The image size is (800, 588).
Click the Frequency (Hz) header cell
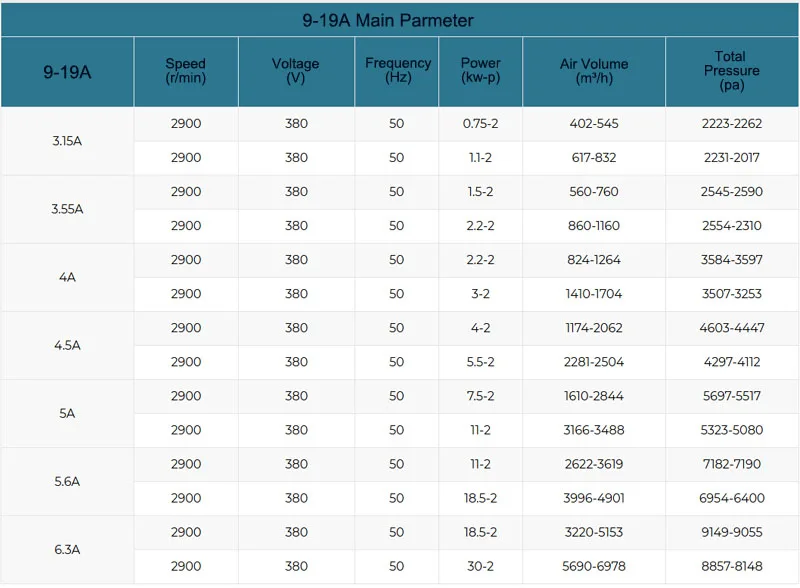tap(396, 71)
